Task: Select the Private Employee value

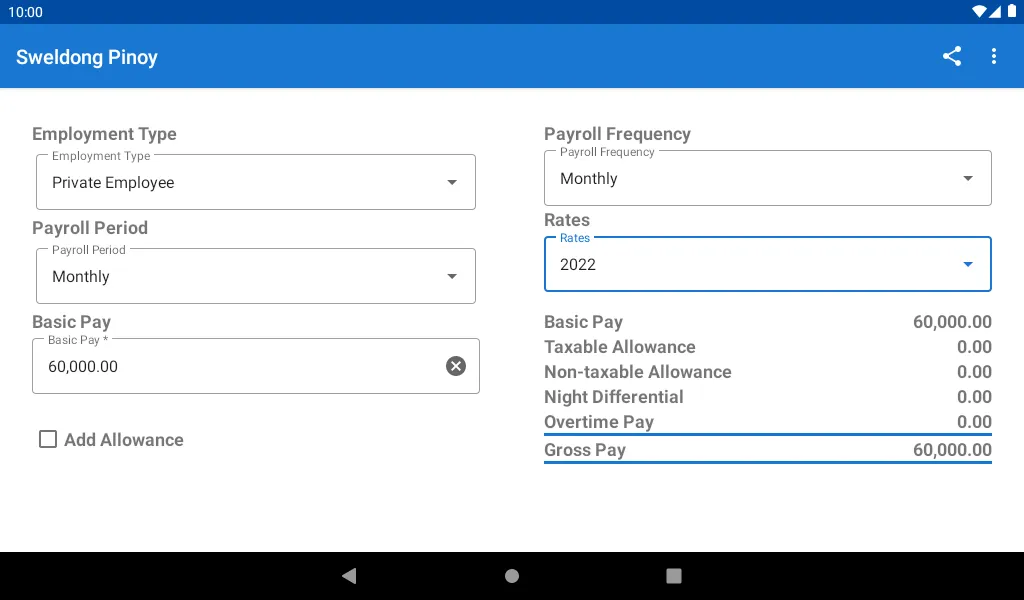Action: click(113, 183)
